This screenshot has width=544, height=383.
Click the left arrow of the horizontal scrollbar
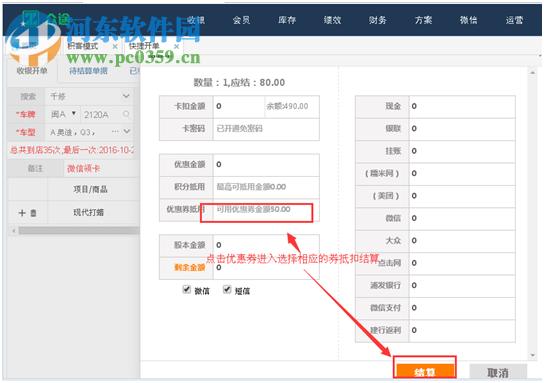click(14, 231)
